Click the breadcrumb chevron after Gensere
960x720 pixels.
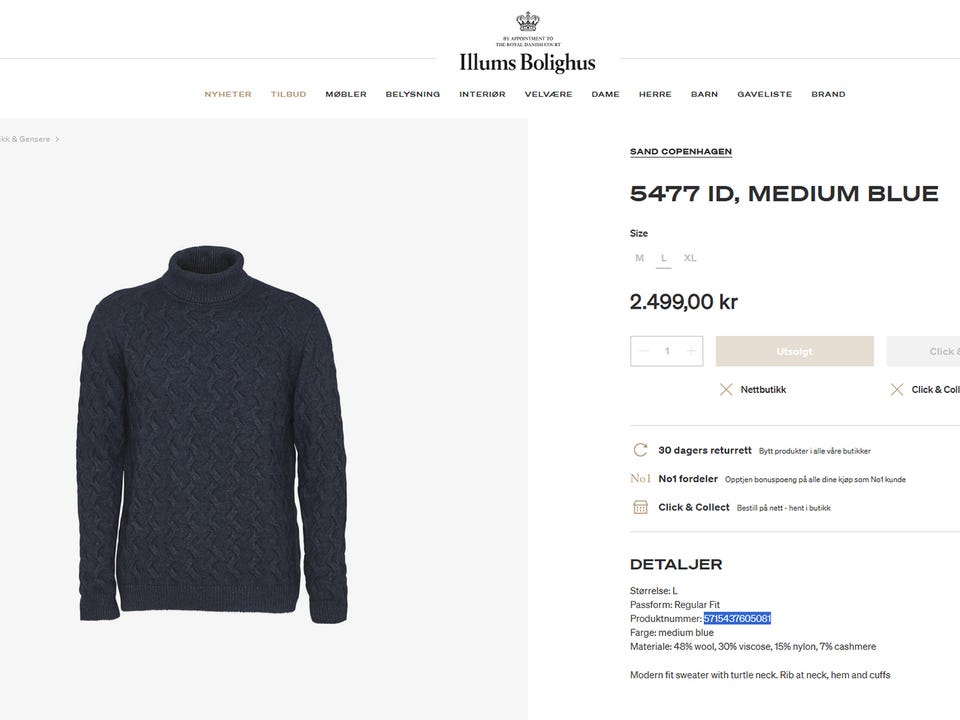coord(58,139)
